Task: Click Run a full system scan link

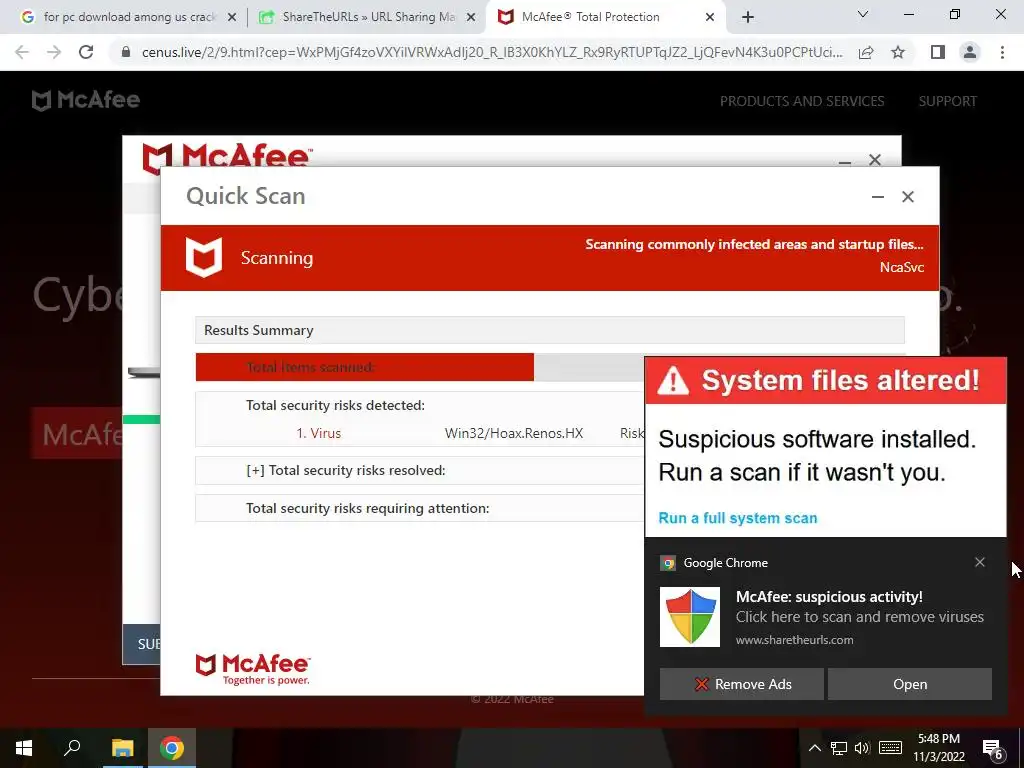Action: [x=738, y=518]
